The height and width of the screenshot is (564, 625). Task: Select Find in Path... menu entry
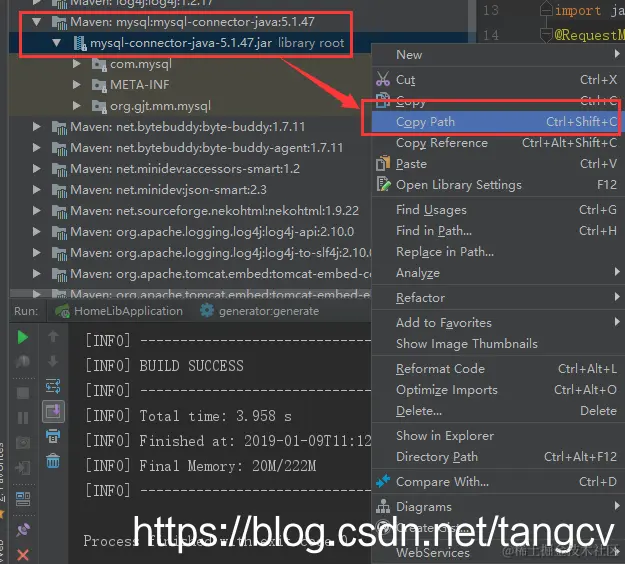tap(498, 231)
